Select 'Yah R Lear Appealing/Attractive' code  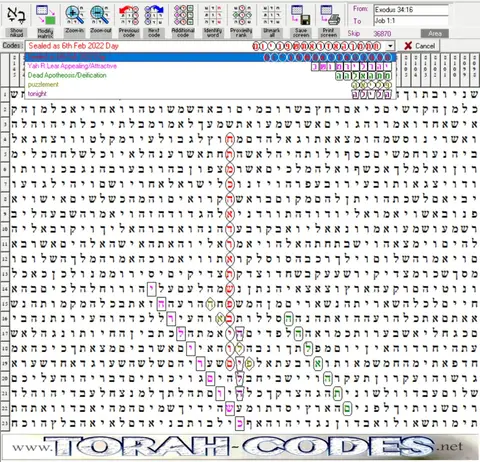(210, 66)
